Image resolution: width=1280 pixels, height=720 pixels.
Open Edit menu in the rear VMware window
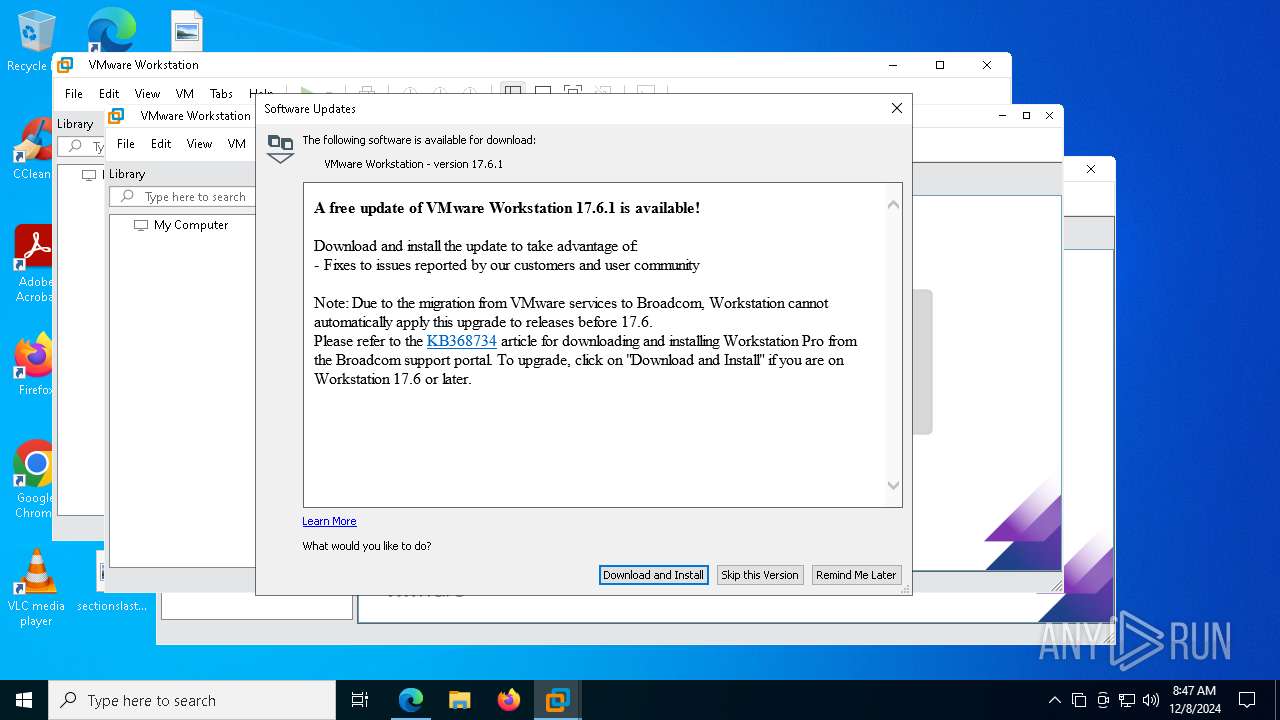click(x=109, y=93)
